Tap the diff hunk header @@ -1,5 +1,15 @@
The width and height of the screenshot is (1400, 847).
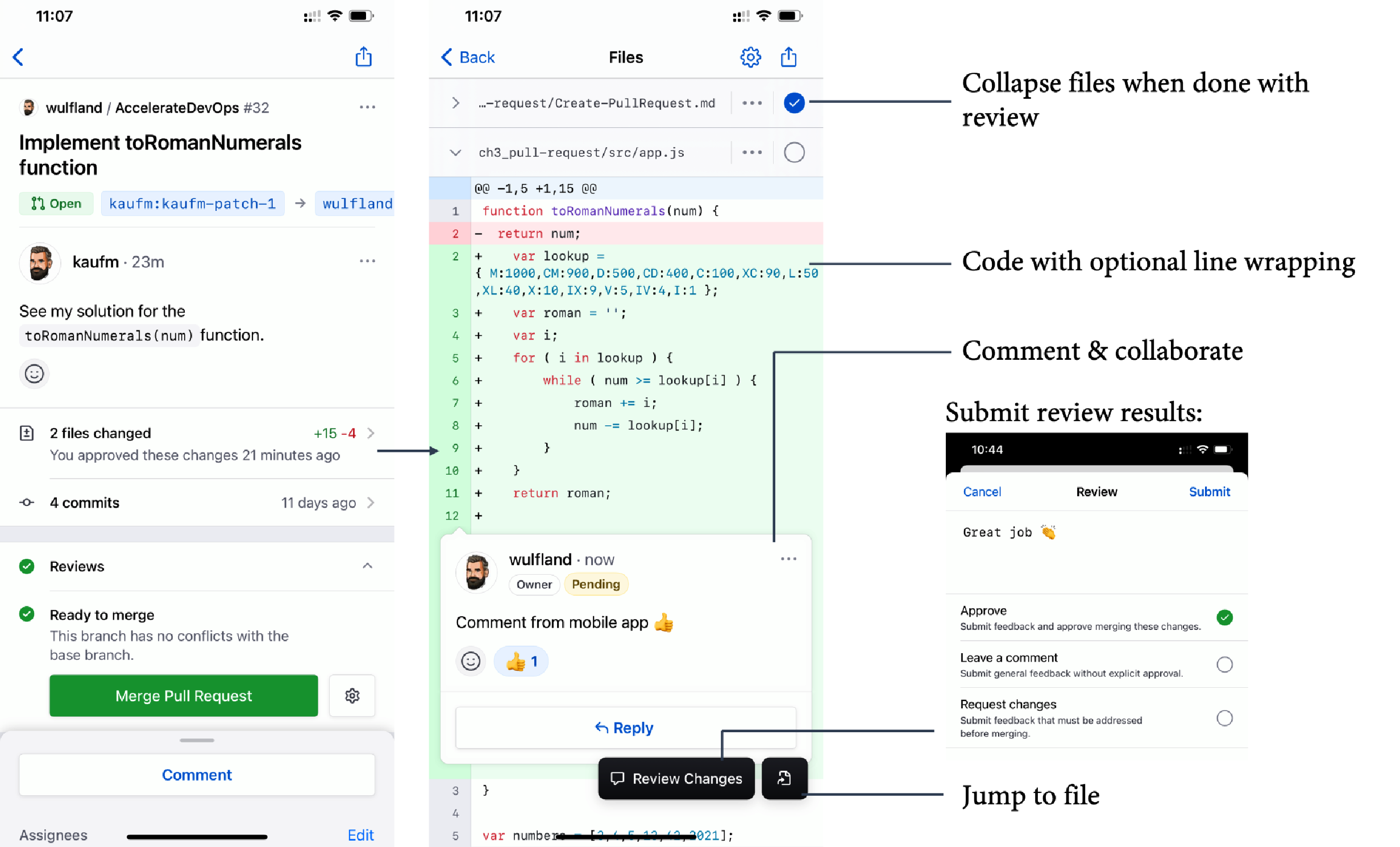coord(626,188)
